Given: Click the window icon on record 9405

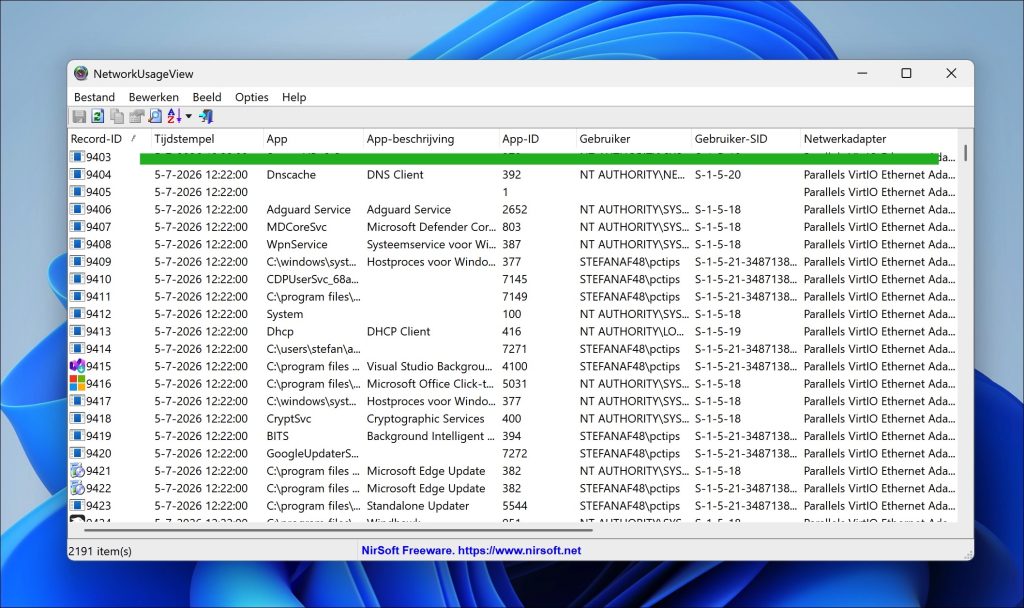Looking at the screenshot, I should click(77, 192).
